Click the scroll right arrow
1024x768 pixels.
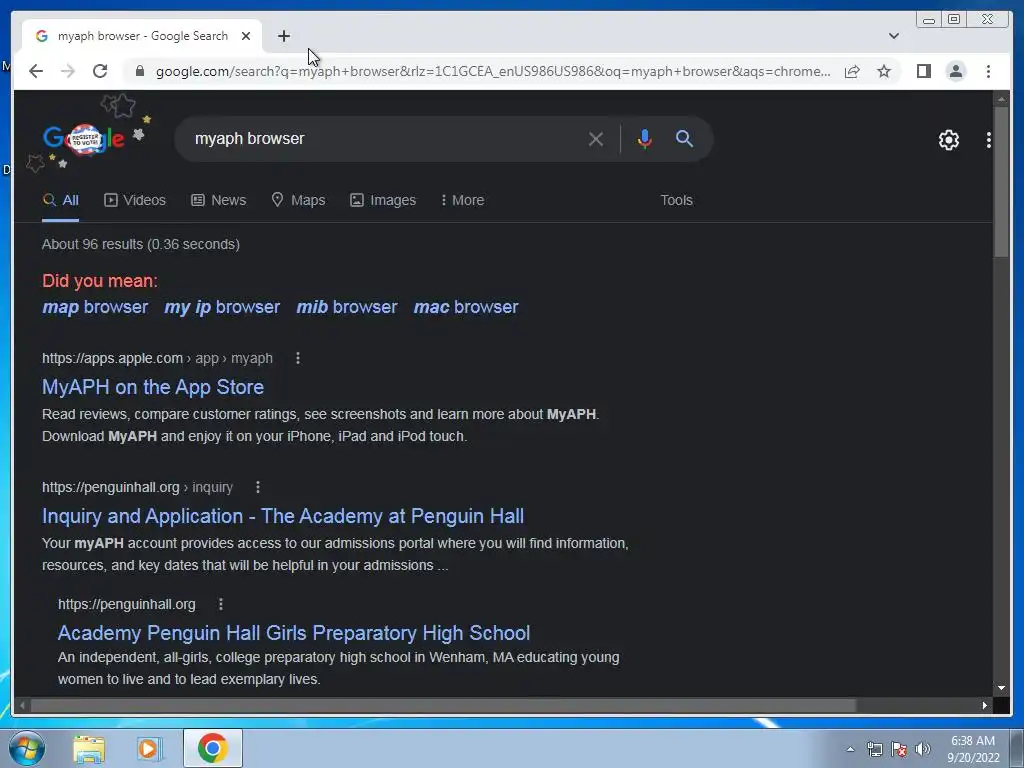[x=984, y=705]
